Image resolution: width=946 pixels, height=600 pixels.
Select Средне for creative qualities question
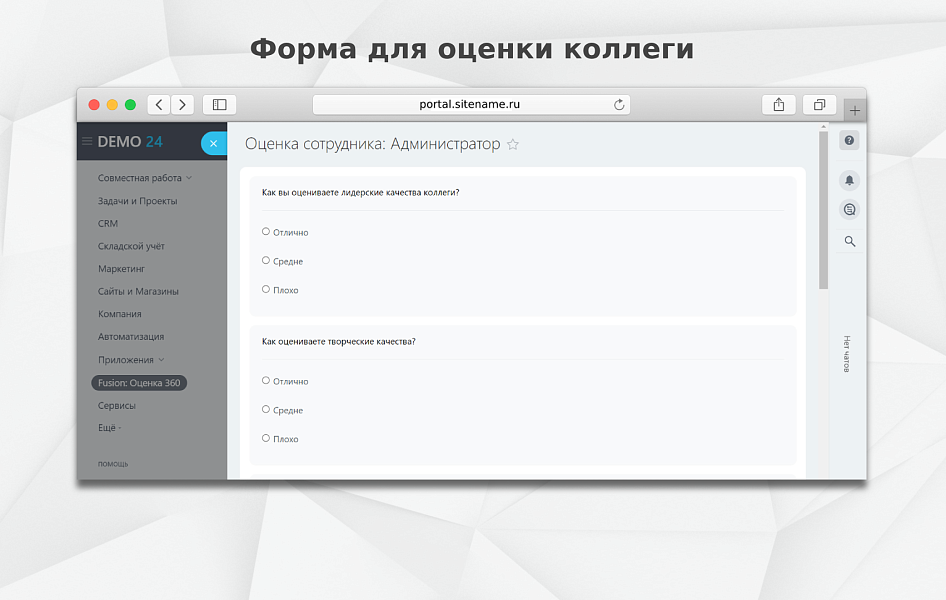(266, 410)
